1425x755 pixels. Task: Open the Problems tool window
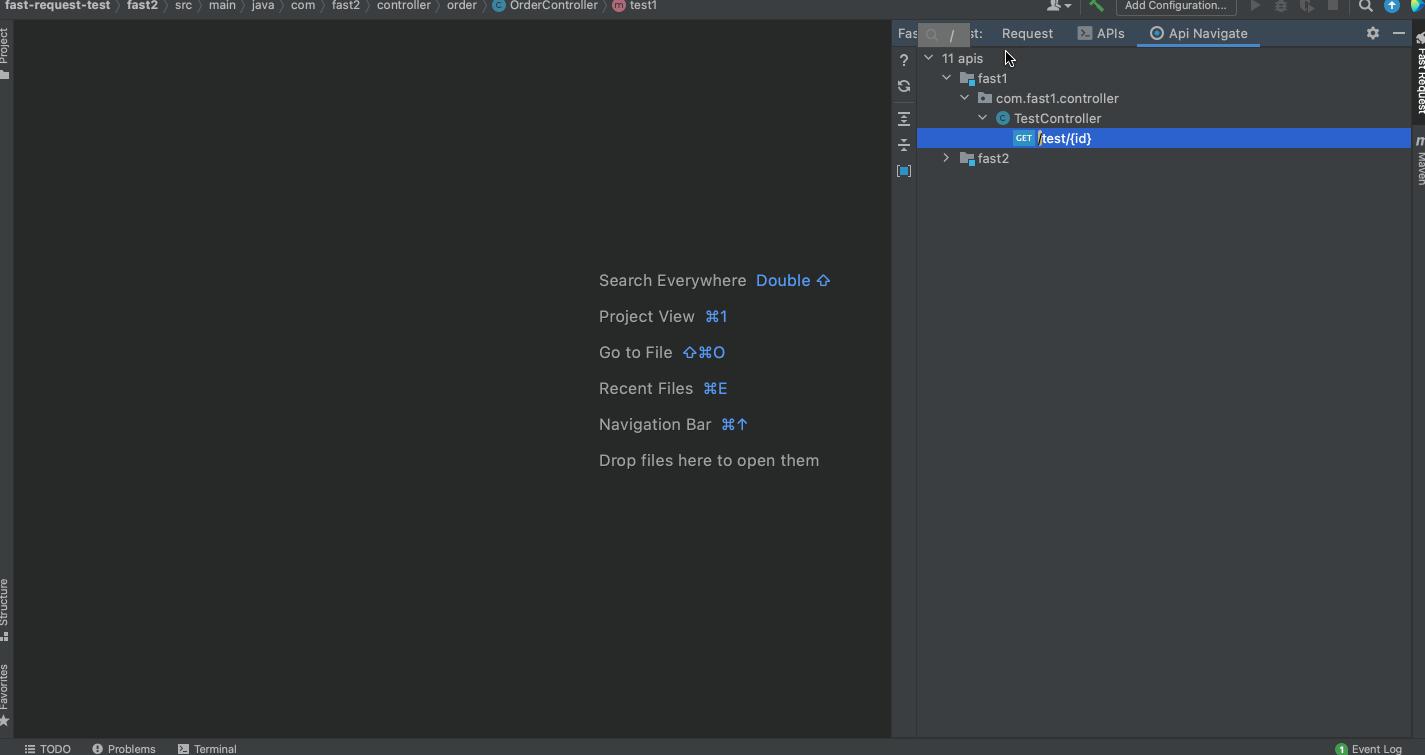tap(124, 748)
